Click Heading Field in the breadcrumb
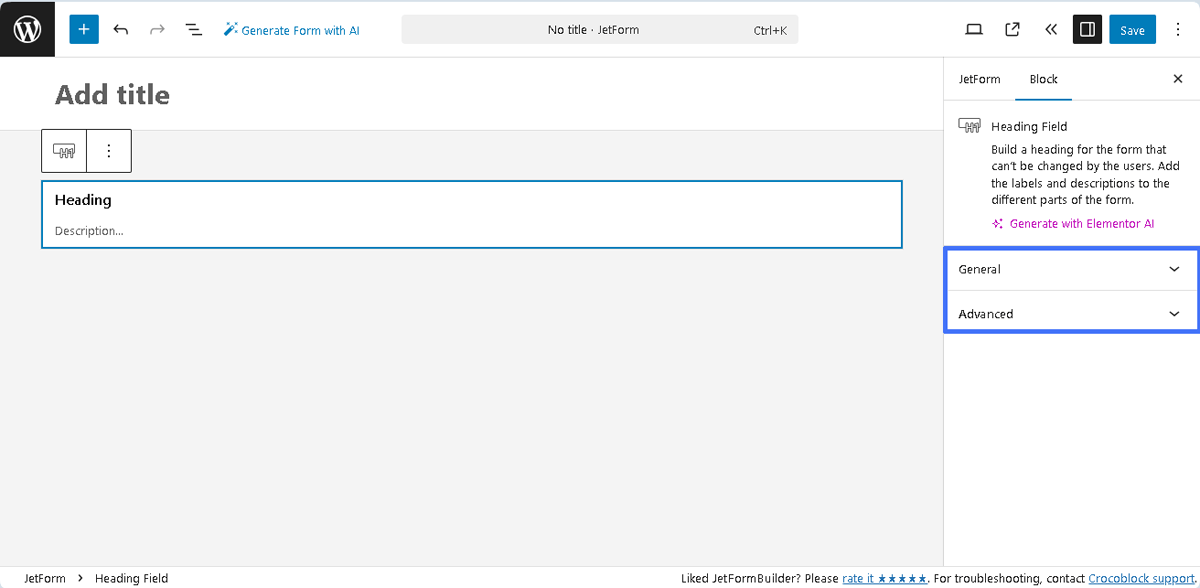The height and width of the screenshot is (588, 1200). click(131, 578)
